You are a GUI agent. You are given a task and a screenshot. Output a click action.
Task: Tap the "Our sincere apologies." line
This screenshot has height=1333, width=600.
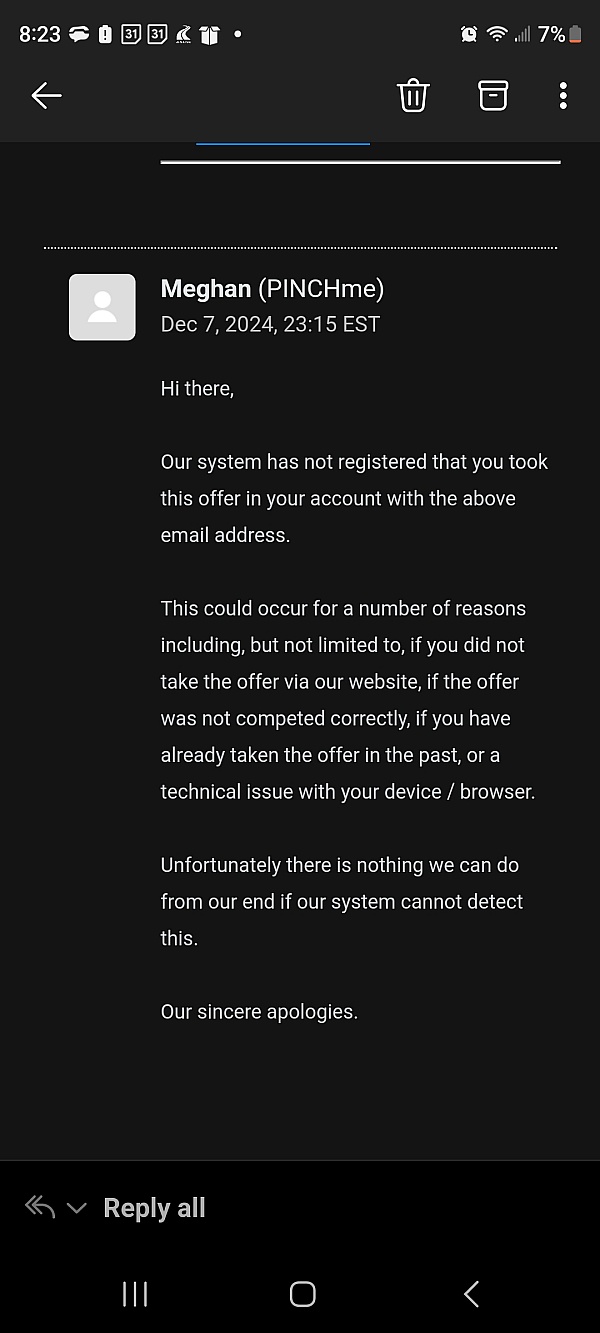click(x=259, y=1011)
